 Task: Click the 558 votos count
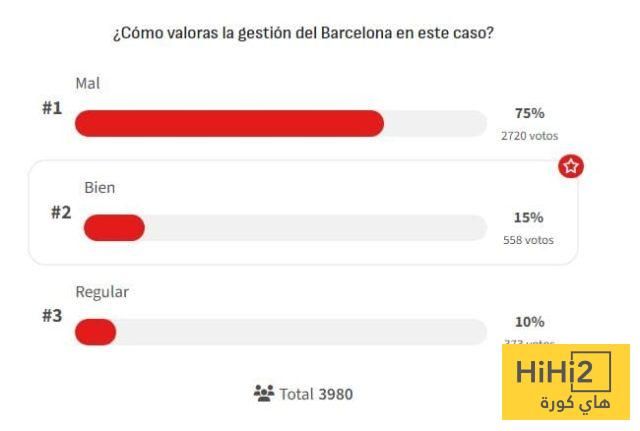pos(528,240)
